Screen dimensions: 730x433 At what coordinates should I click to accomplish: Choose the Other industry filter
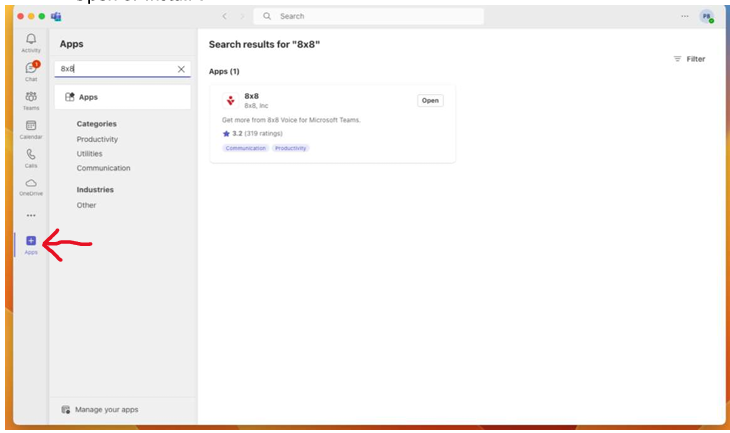point(86,205)
